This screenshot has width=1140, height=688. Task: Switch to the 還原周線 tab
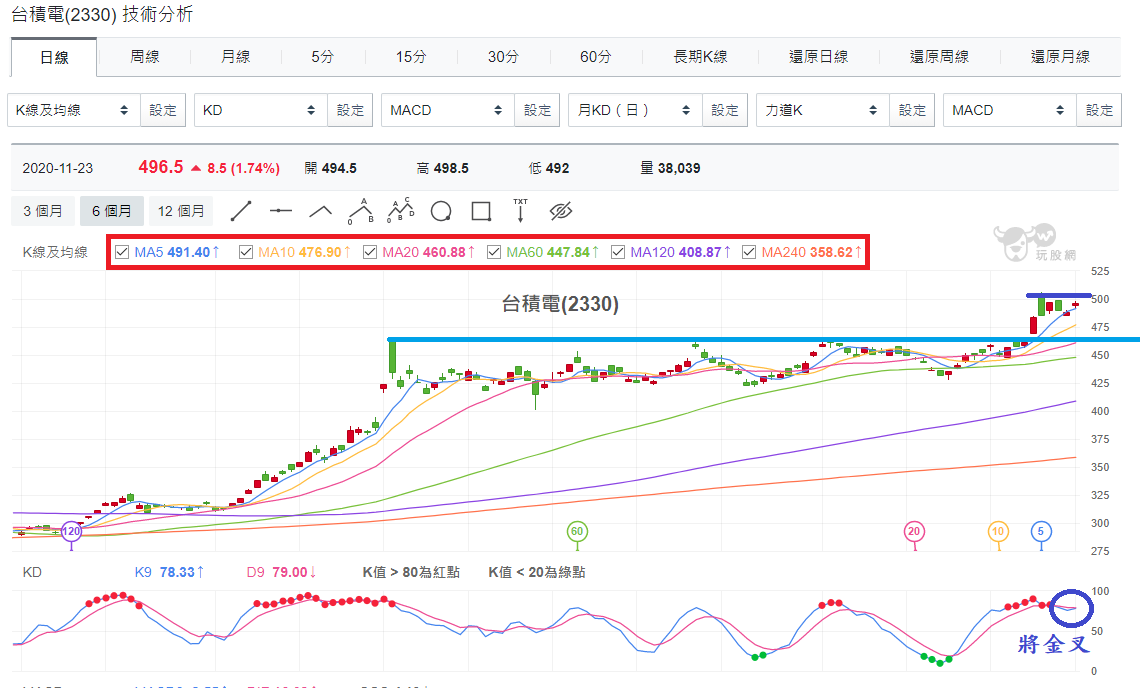click(939, 57)
